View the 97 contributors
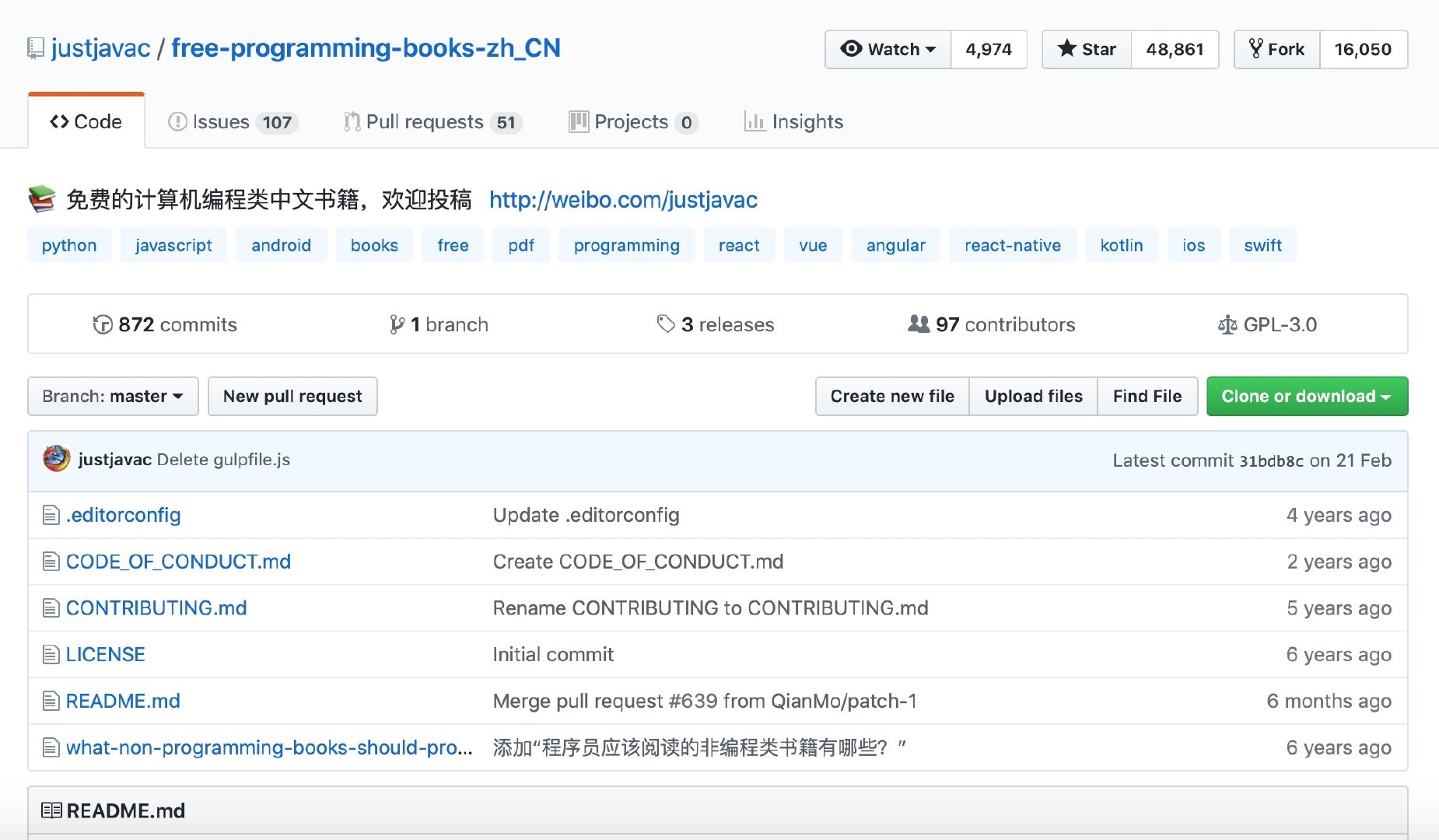 (x=992, y=324)
